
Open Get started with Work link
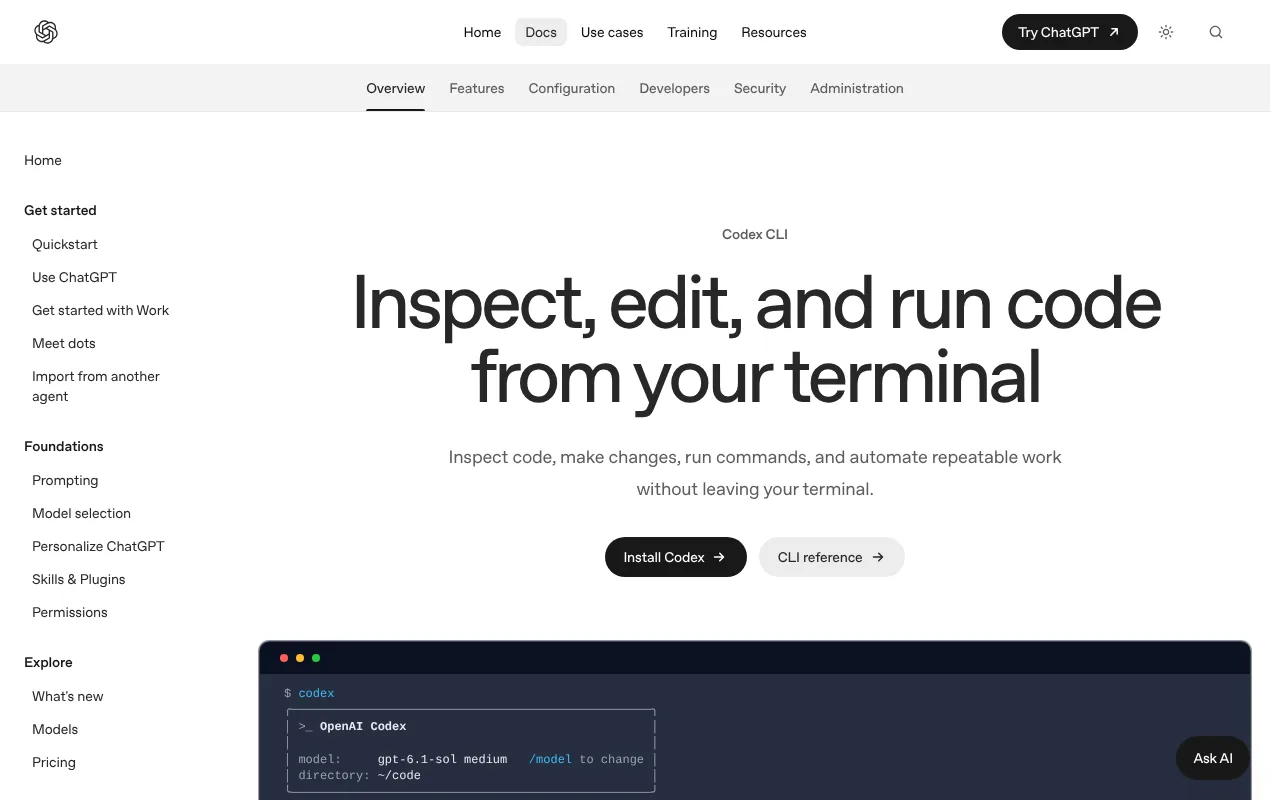101,310
